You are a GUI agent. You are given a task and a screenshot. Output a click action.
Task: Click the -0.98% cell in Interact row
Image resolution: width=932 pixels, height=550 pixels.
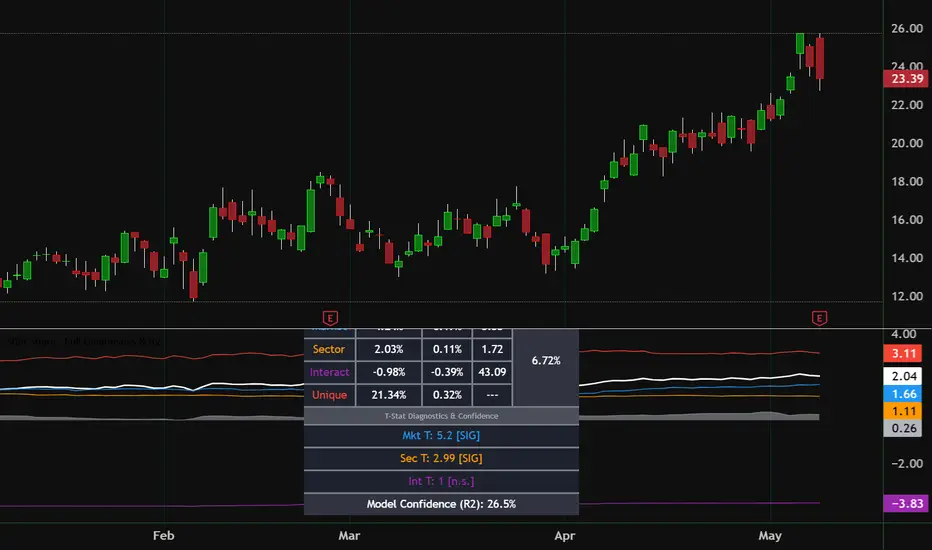pyautogui.click(x=389, y=372)
